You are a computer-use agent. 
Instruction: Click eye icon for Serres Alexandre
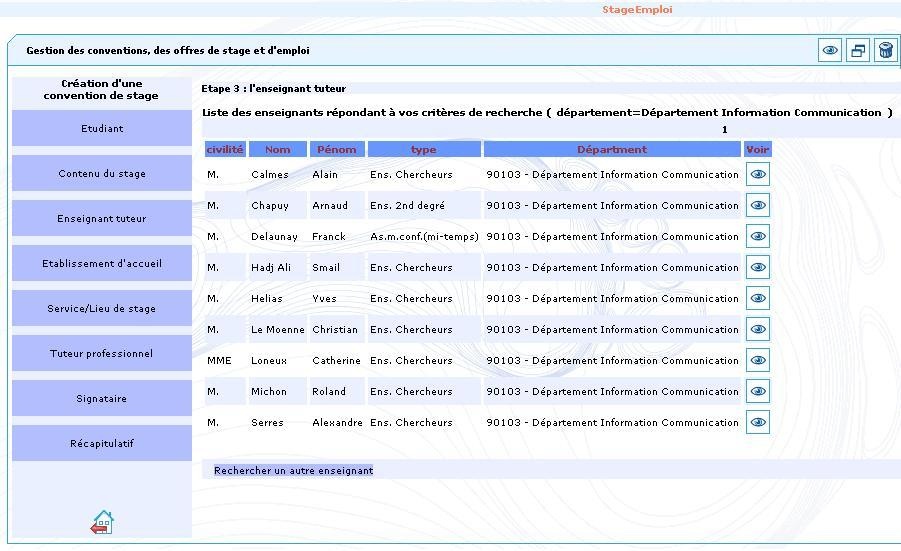coord(758,422)
